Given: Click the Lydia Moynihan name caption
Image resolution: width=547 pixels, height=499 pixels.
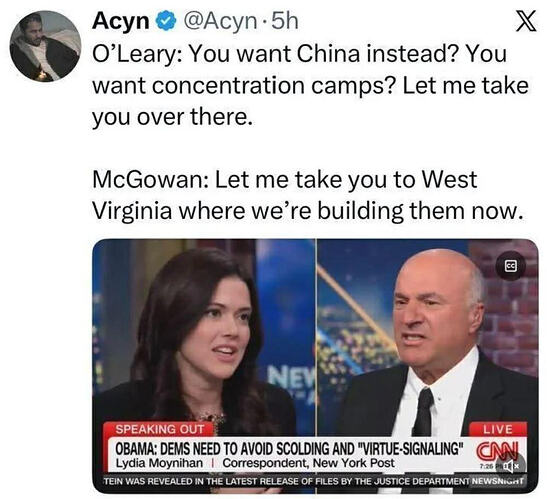Looking at the screenshot, I should [x=159, y=463].
